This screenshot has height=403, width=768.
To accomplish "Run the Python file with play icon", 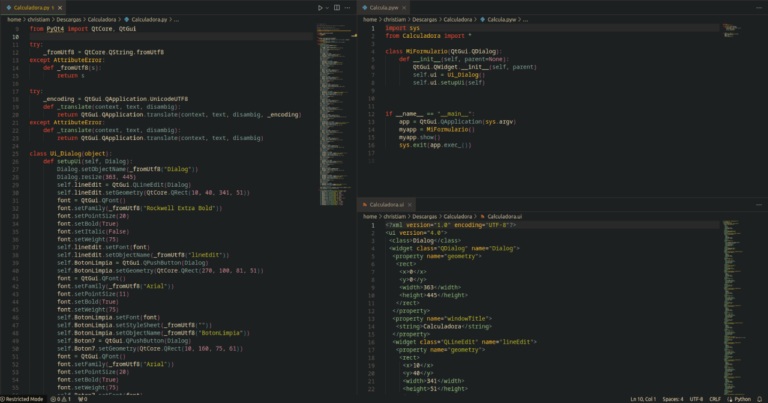I will (x=319, y=8).
